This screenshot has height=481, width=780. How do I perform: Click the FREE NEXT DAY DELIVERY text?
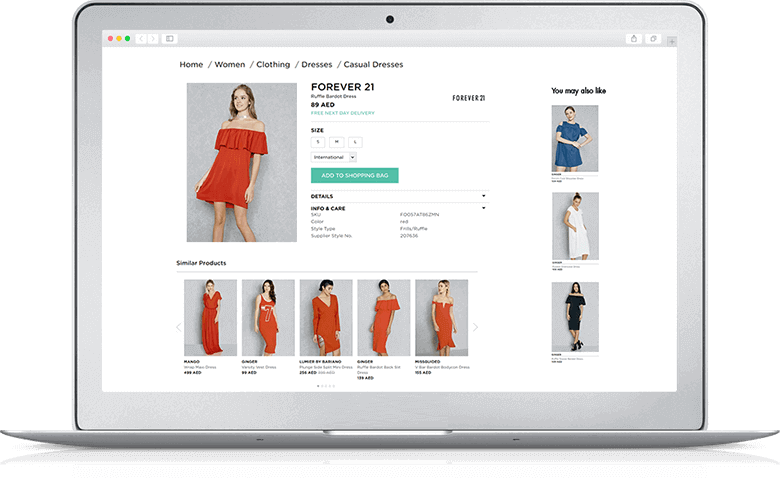343,113
